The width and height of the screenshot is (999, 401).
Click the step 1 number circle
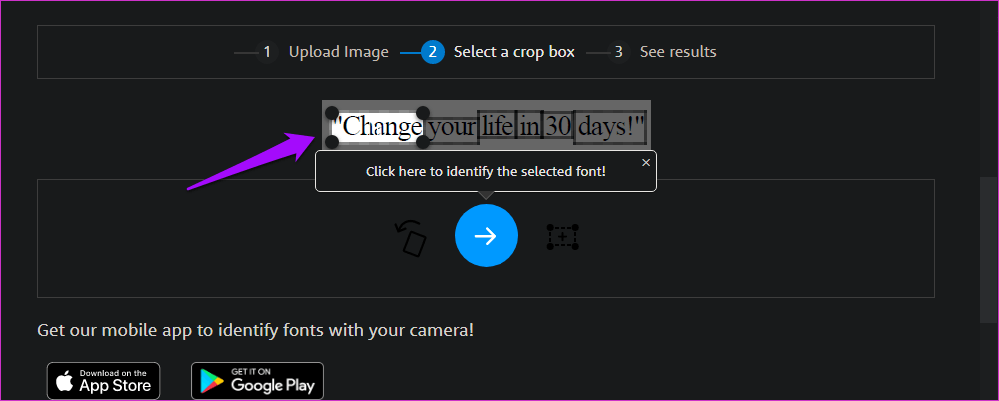[267, 52]
